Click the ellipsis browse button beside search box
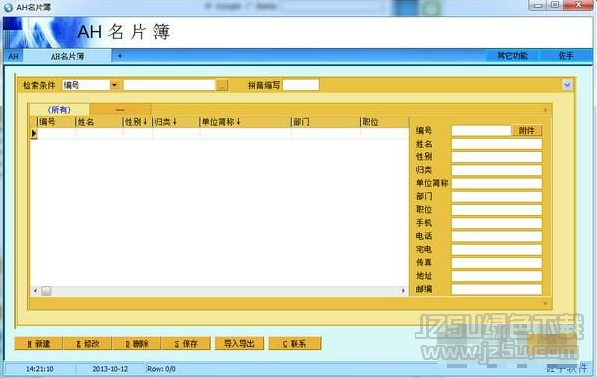 pos(222,85)
